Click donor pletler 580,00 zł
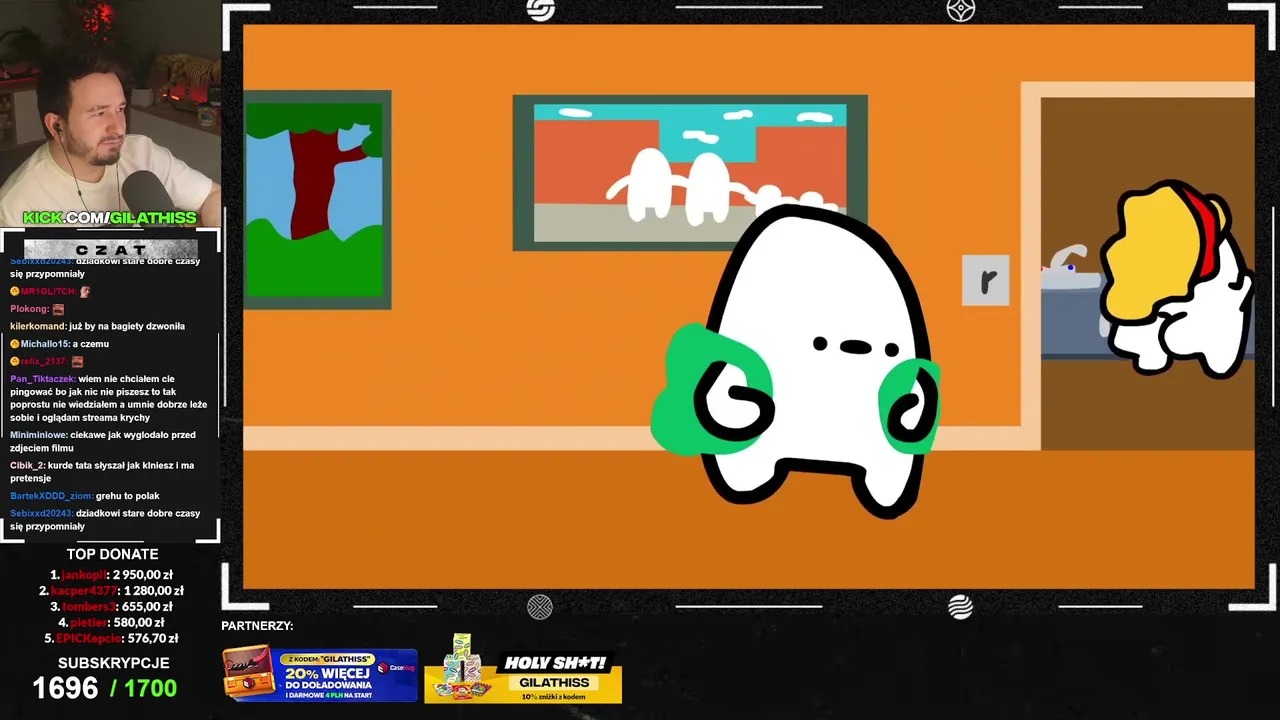 (112, 623)
